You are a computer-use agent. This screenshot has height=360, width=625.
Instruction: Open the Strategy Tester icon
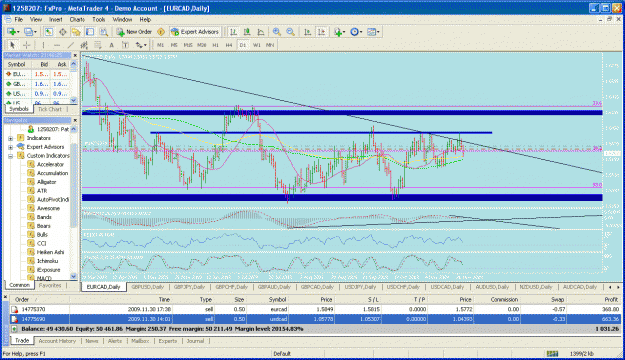click(x=104, y=32)
